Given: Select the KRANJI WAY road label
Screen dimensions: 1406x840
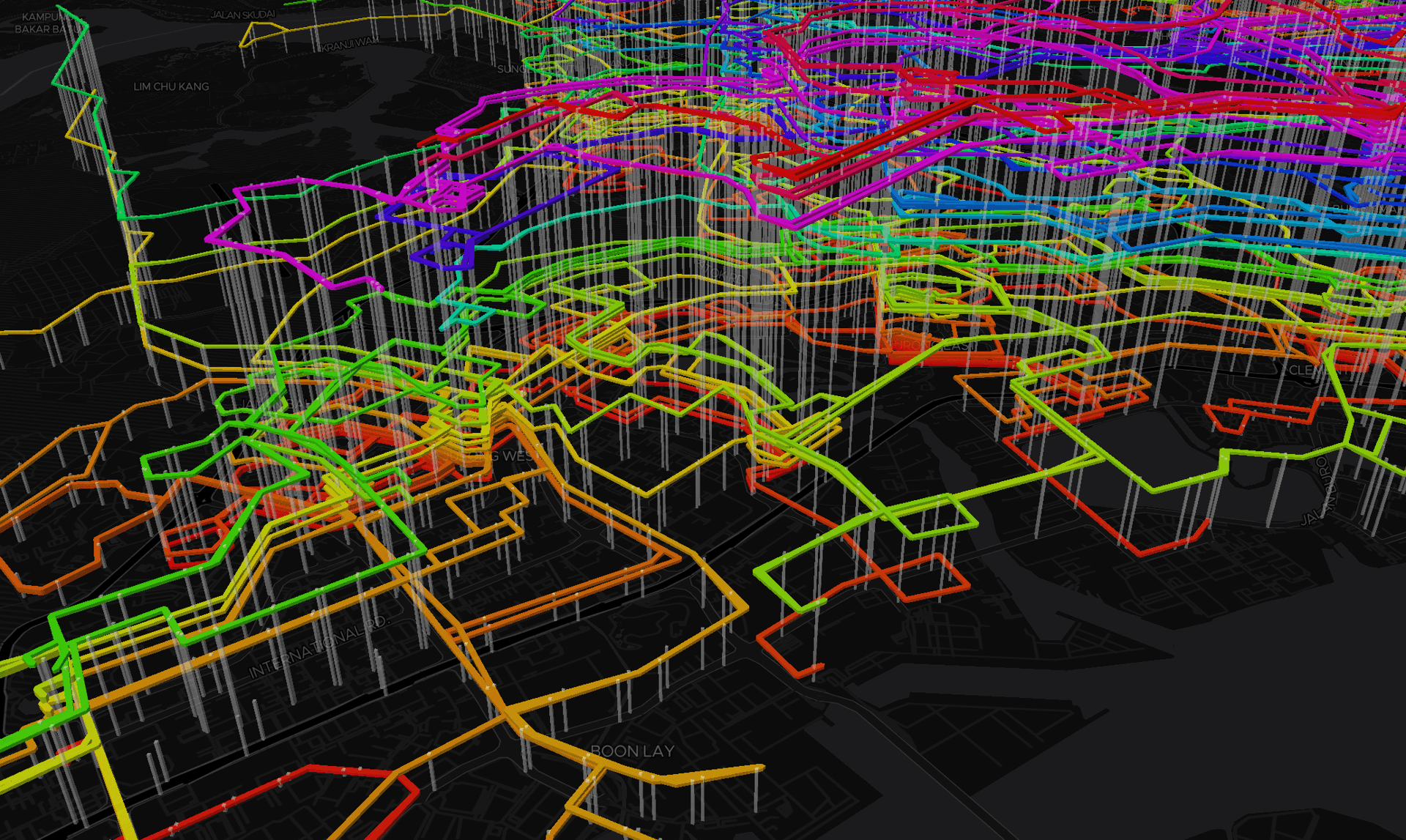Looking at the screenshot, I should 349,45.
